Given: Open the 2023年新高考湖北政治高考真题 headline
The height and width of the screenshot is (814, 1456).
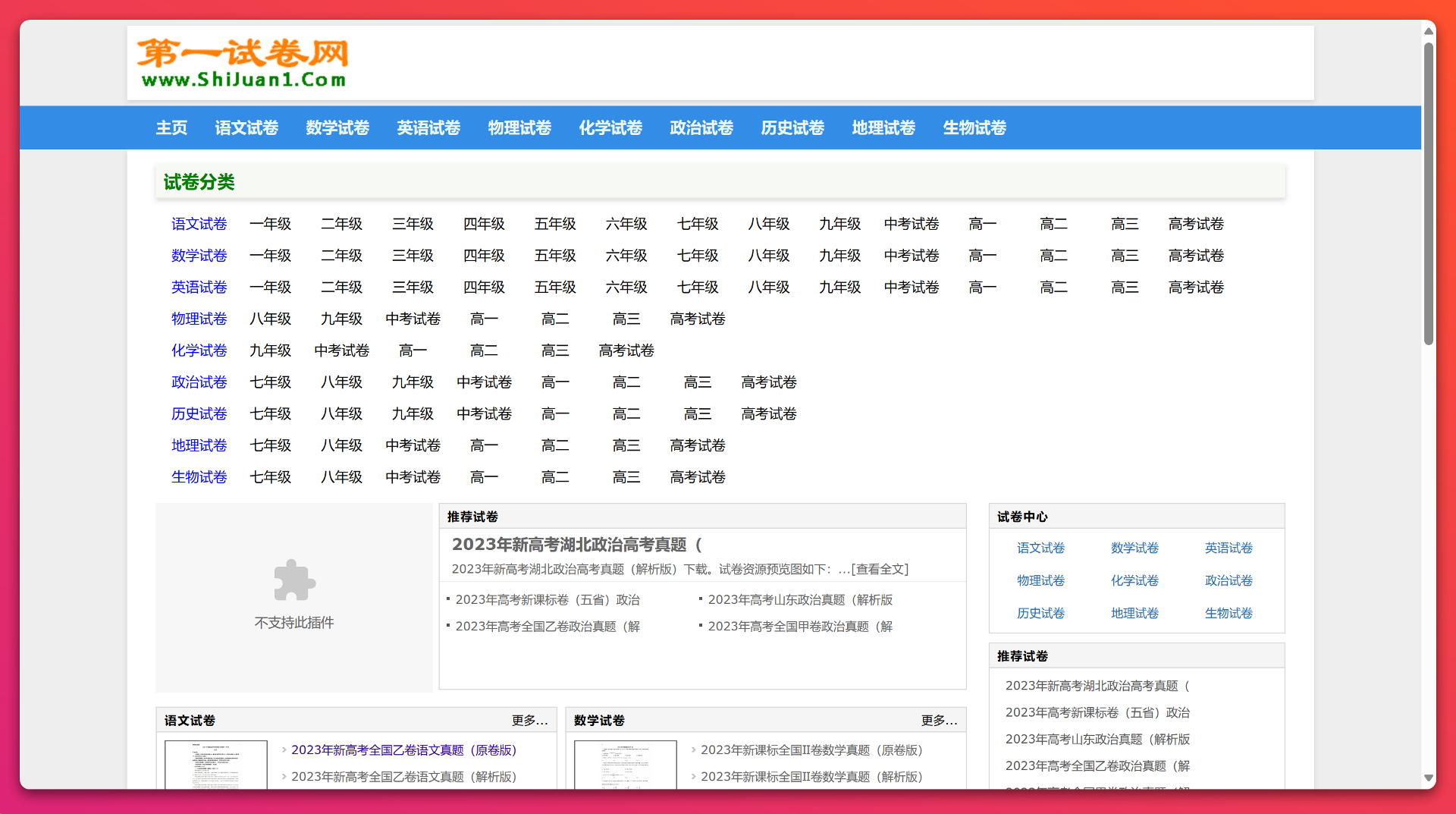Looking at the screenshot, I should [x=576, y=545].
